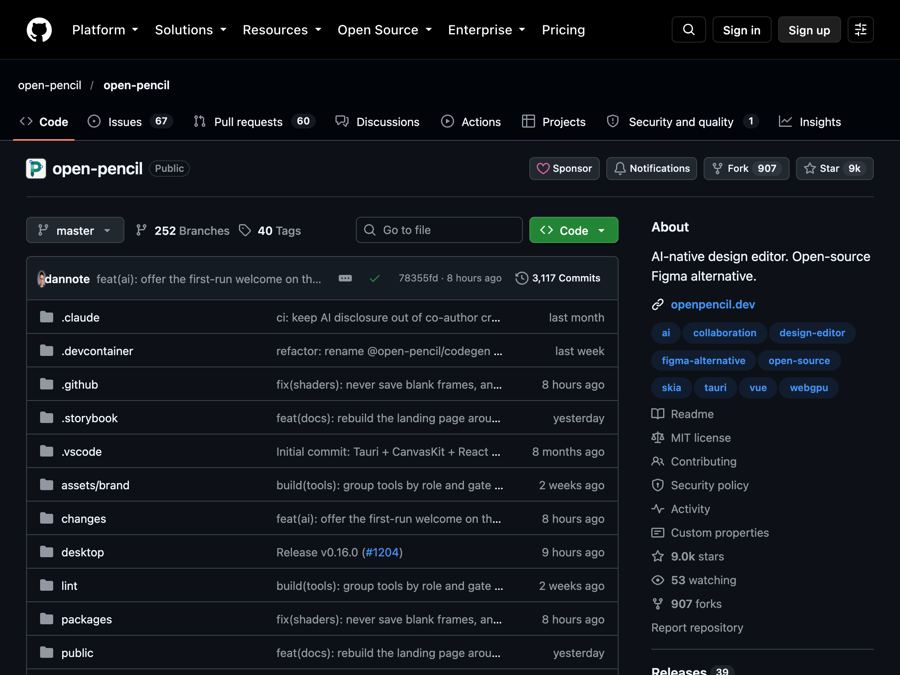This screenshot has height=675, width=900.
Task: Click the watching eye icon
Action: tap(658, 580)
